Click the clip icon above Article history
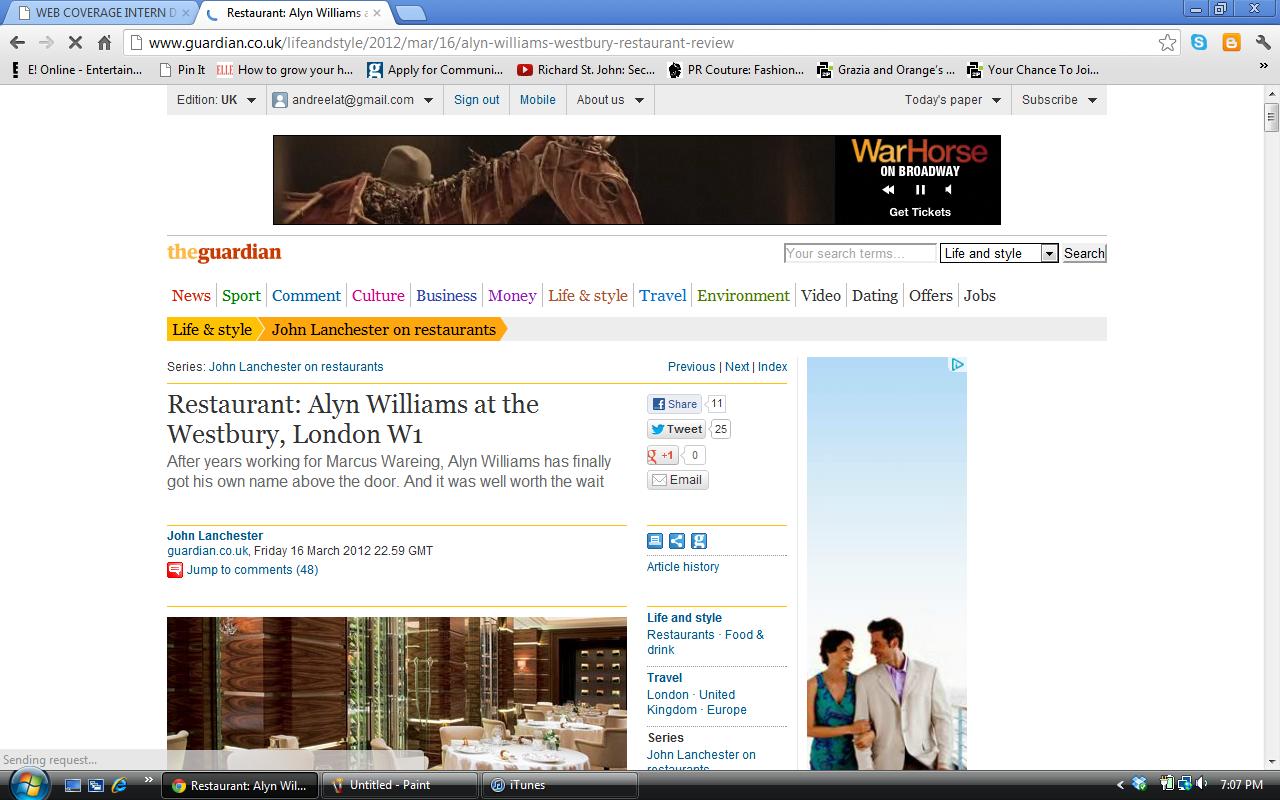 [699, 541]
